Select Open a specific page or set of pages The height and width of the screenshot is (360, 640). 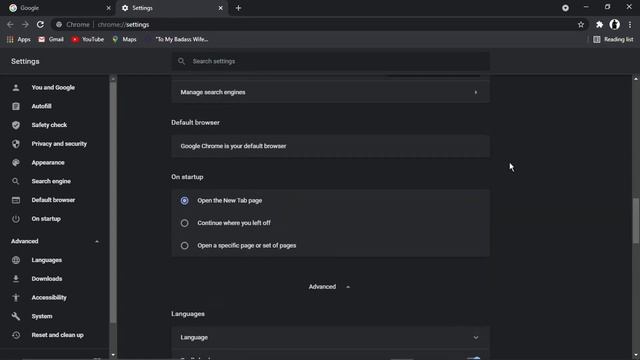pyautogui.click(x=184, y=246)
